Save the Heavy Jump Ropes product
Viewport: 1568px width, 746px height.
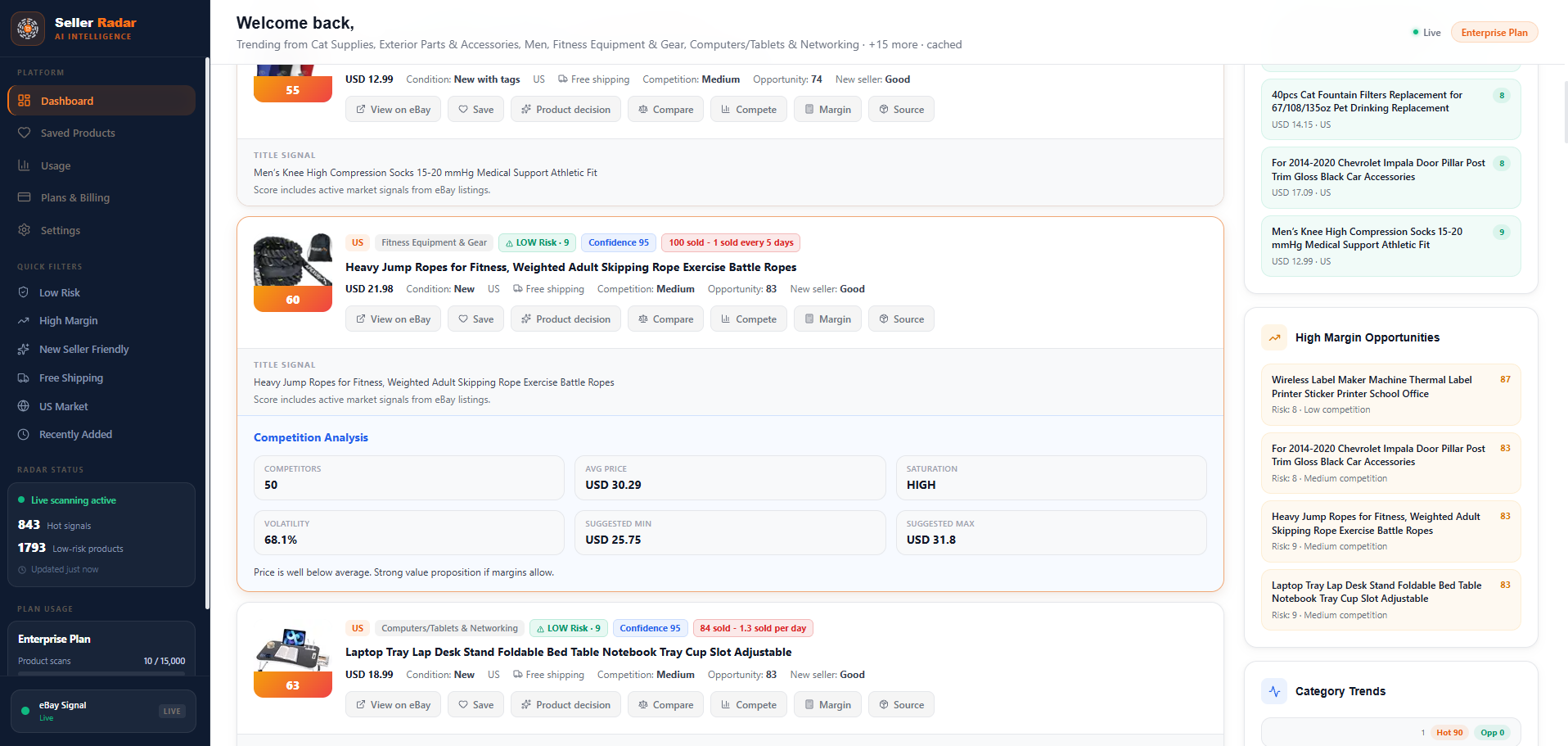pos(475,319)
